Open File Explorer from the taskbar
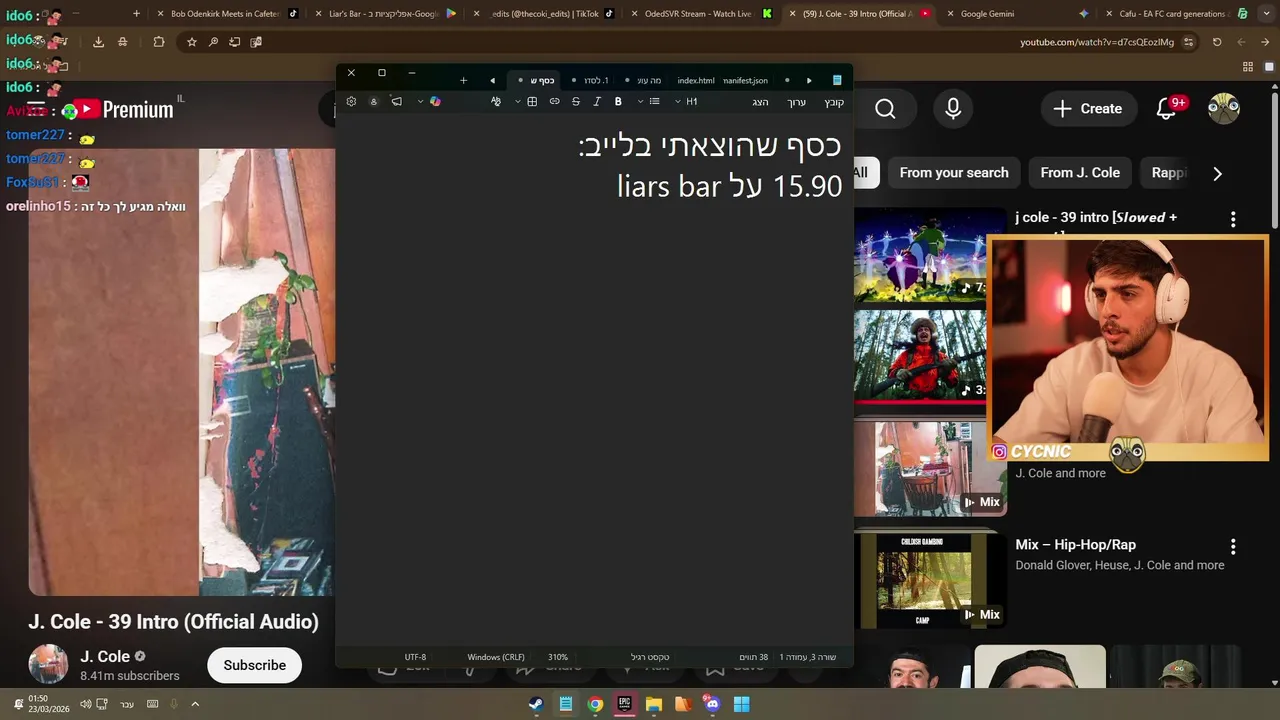Viewport: 1280px width, 720px height. (x=654, y=704)
